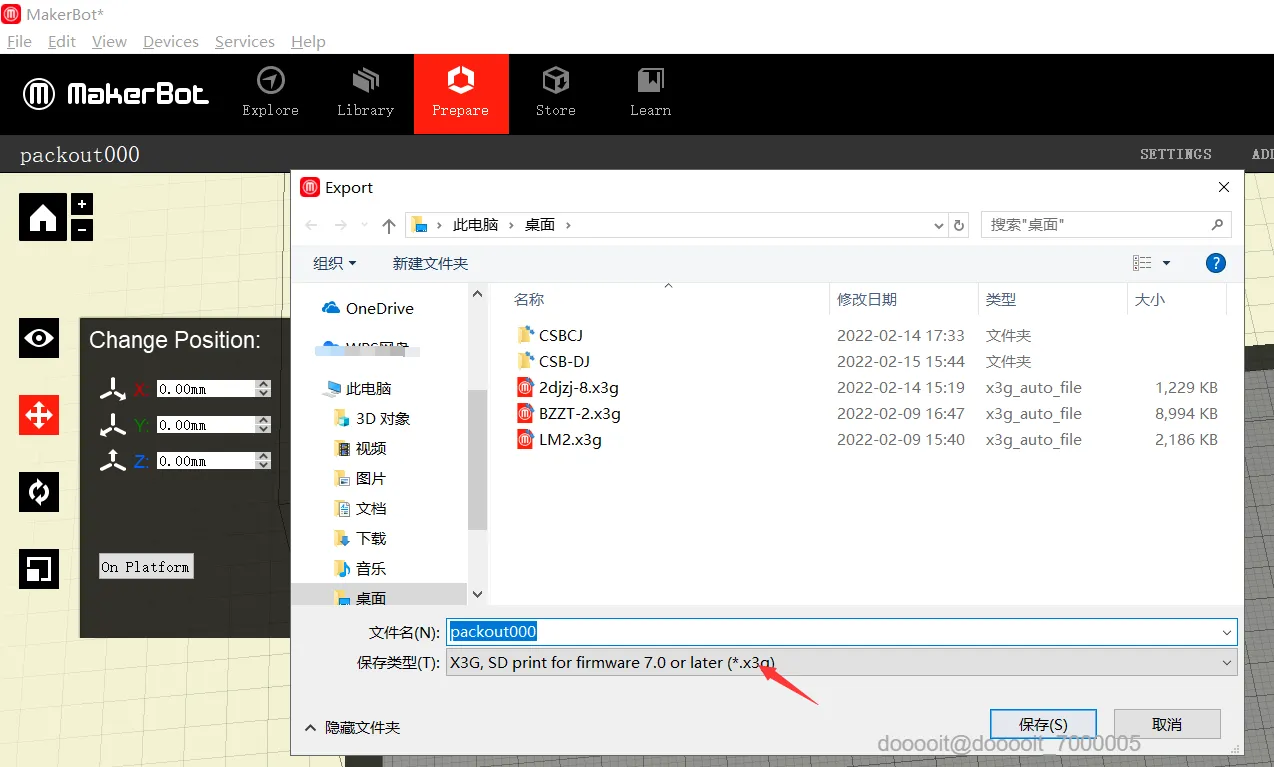Zoom out with the minus icon
Viewport: 1274px width, 767px height.
pos(82,229)
